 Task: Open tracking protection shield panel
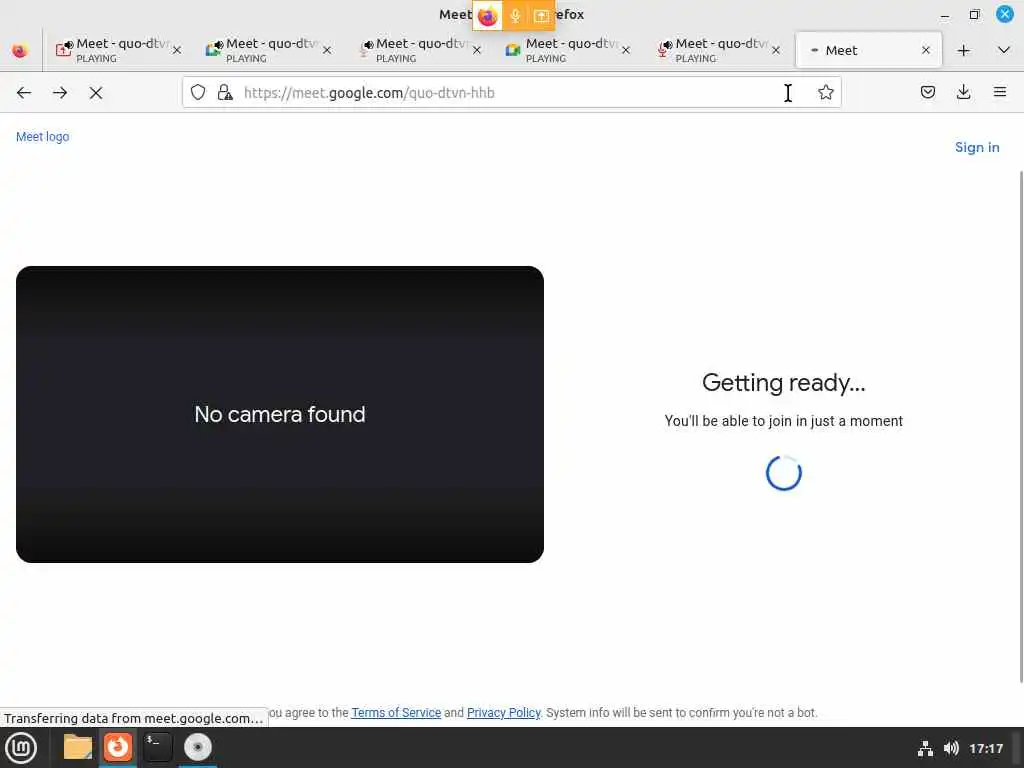point(198,93)
